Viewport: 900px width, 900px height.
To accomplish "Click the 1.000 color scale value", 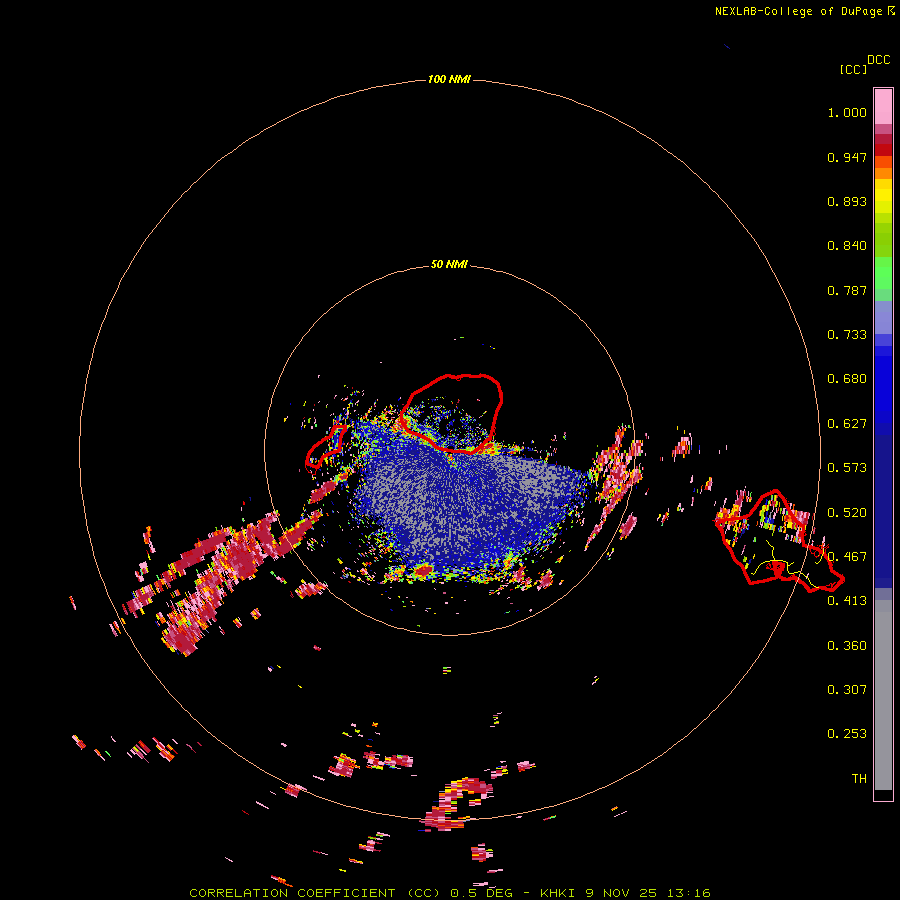I will tap(847, 112).
